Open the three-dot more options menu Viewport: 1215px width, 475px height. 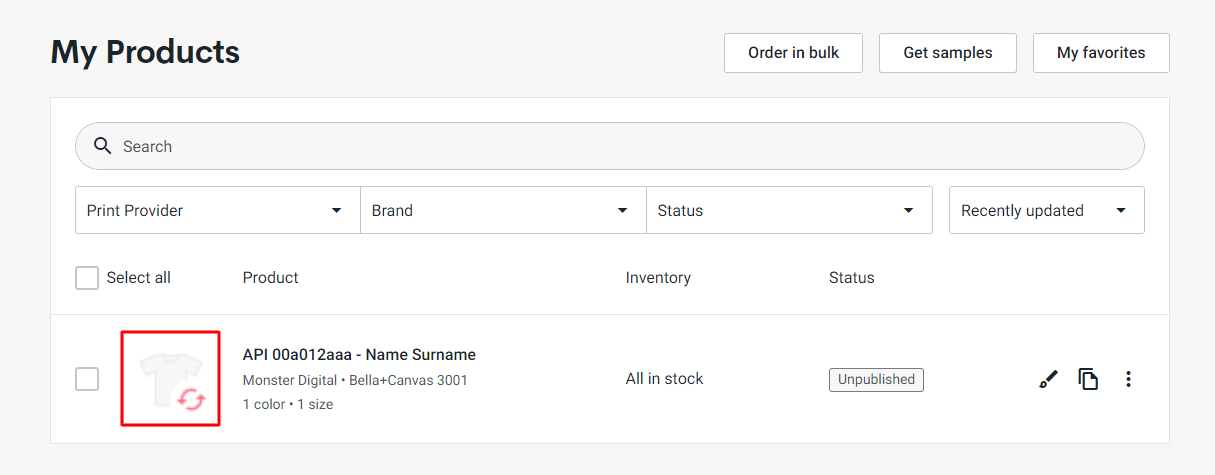click(x=1129, y=379)
